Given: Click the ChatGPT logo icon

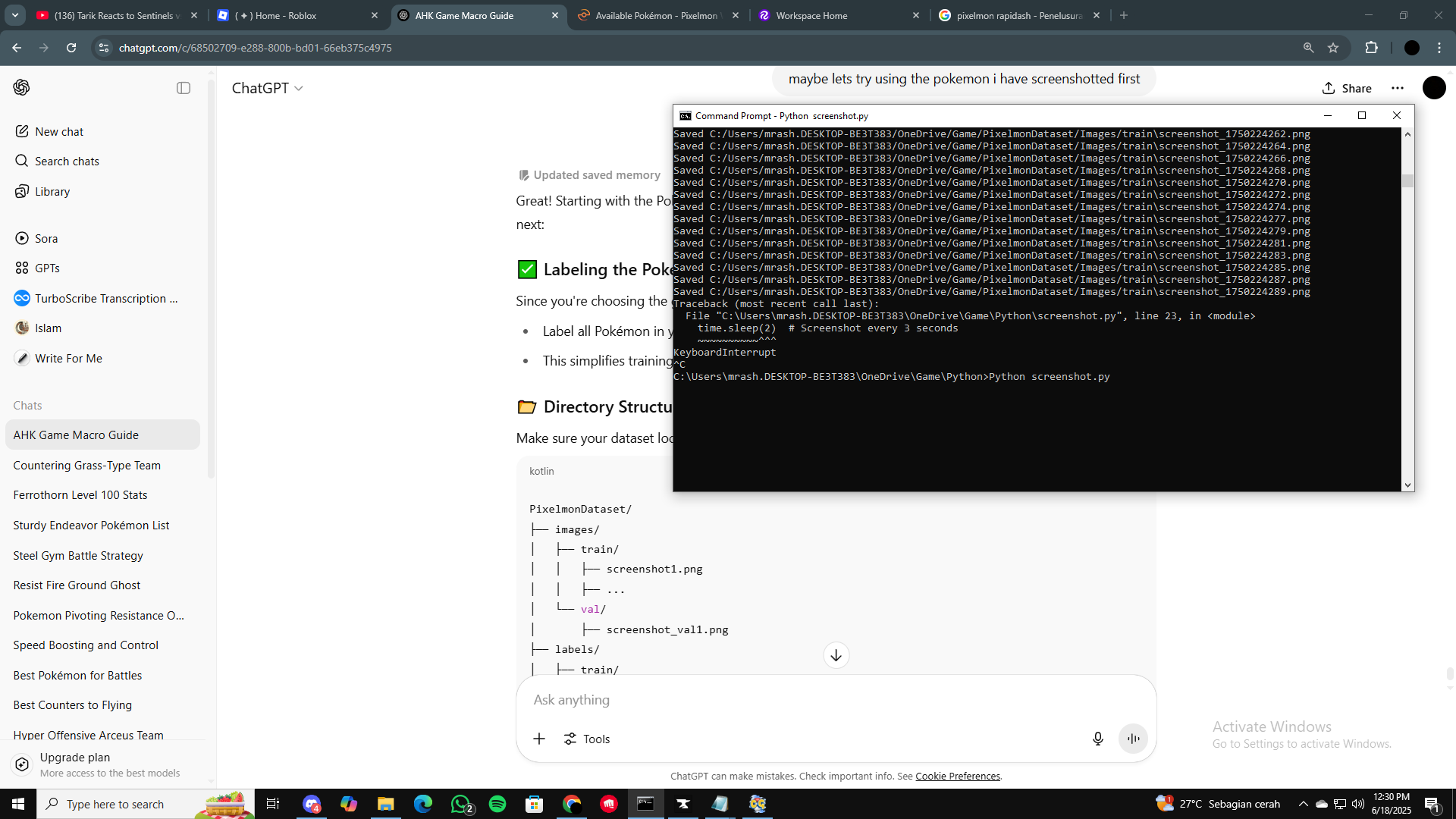Looking at the screenshot, I should point(21,88).
